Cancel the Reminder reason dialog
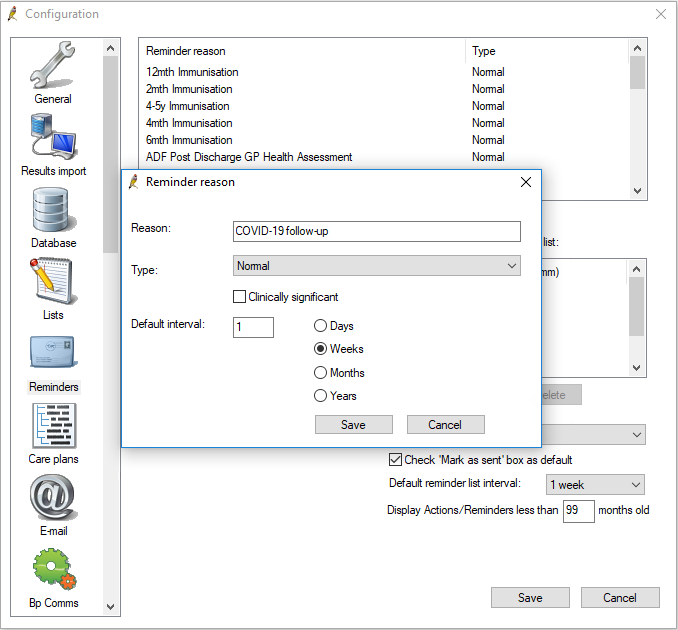Image resolution: width=678 pixels, height=630 pixels. point(445,425)
